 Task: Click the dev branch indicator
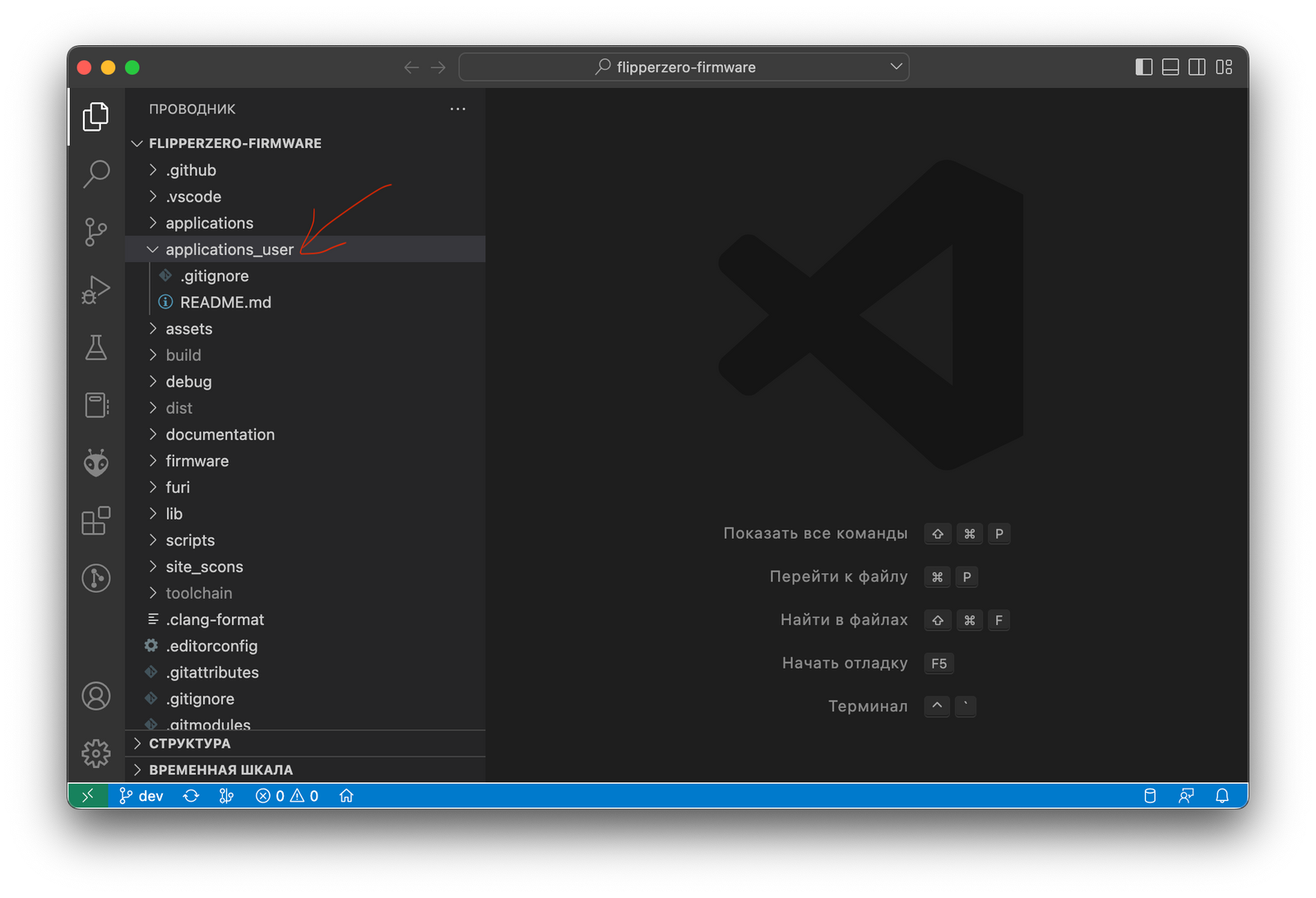tap(141, 795)
